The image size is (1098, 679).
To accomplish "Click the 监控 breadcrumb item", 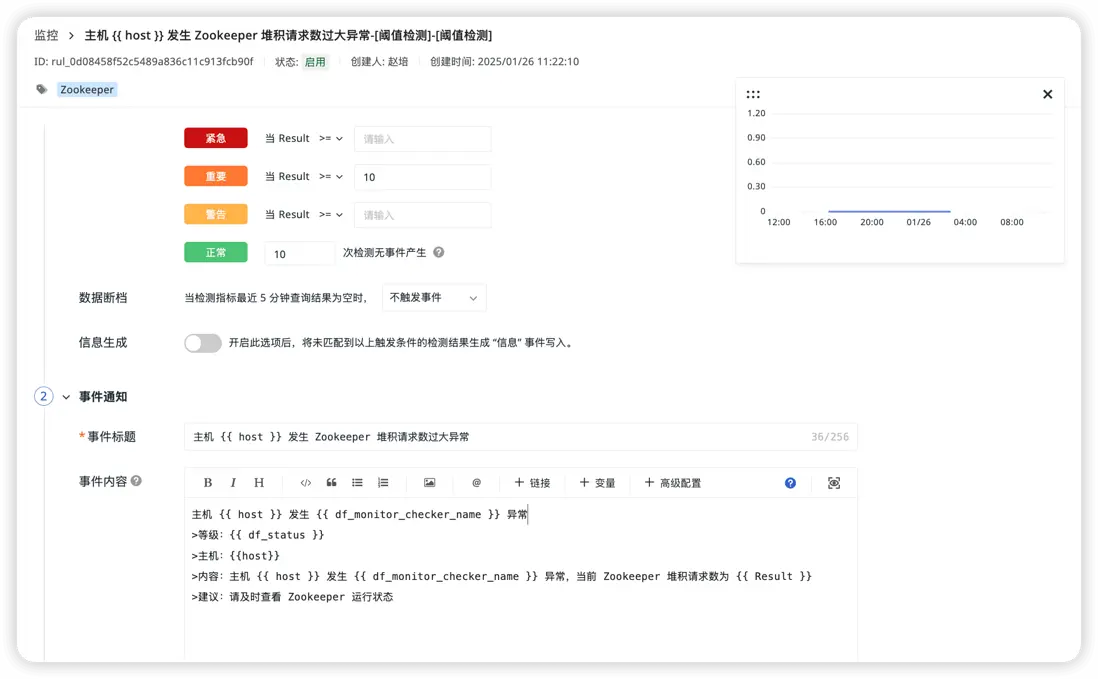I will [46, 34].
